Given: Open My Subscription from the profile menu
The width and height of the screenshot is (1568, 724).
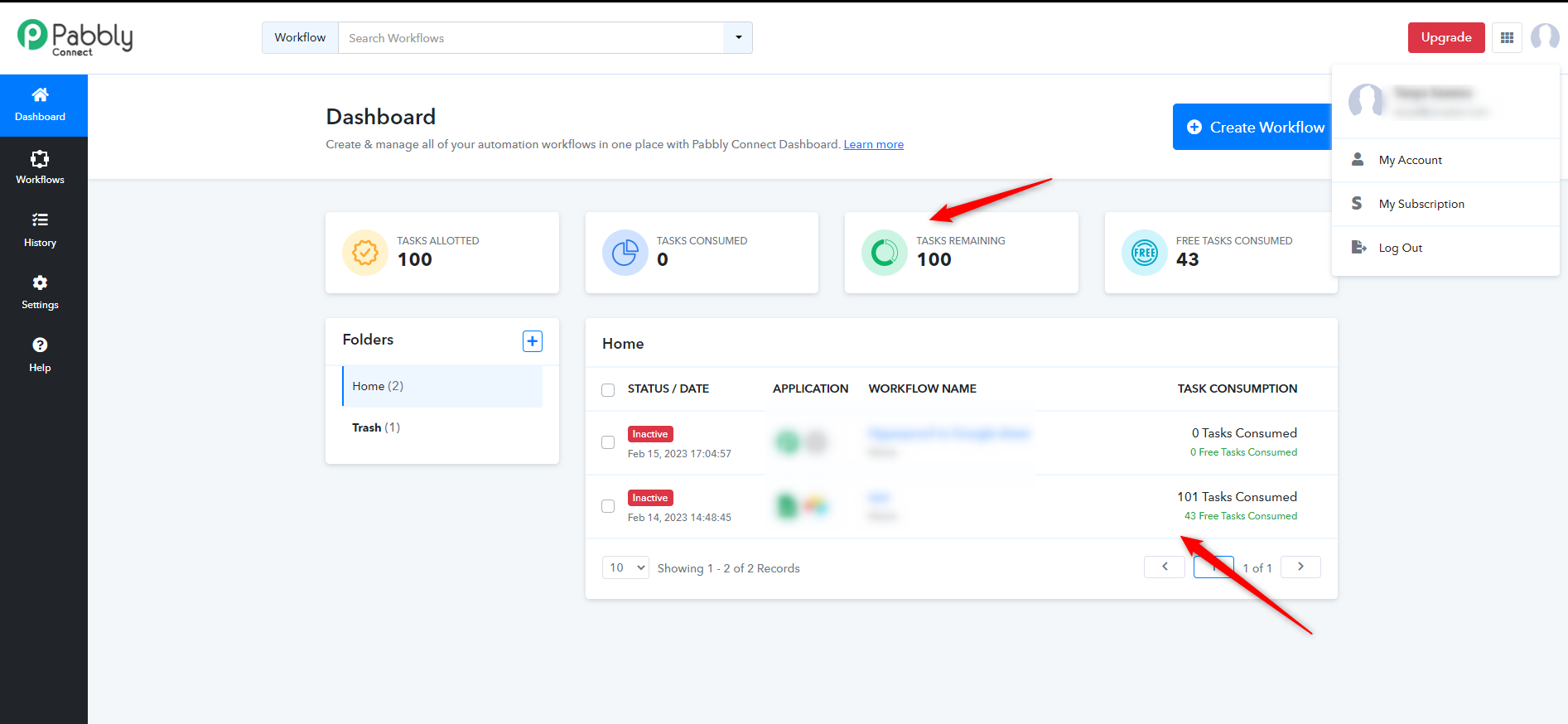Looking at the screenshot, I should point(1445,204).
